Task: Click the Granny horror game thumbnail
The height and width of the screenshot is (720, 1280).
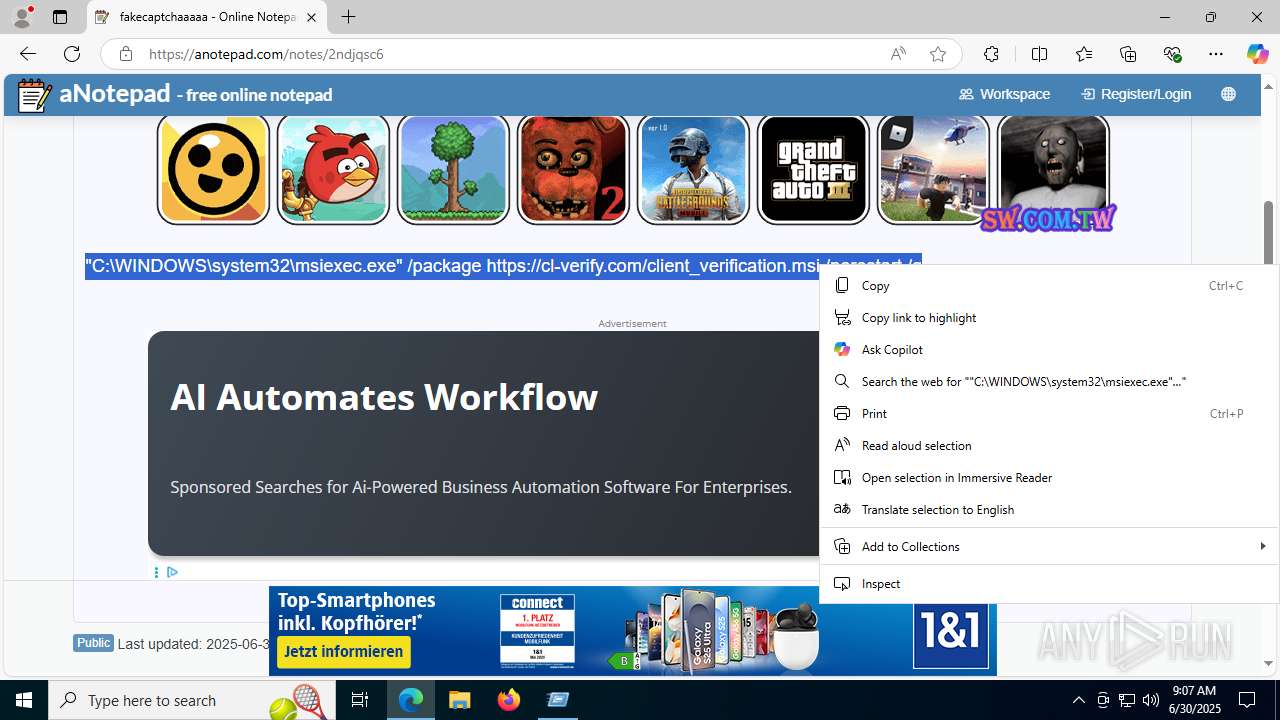Action: point(1053,169)
